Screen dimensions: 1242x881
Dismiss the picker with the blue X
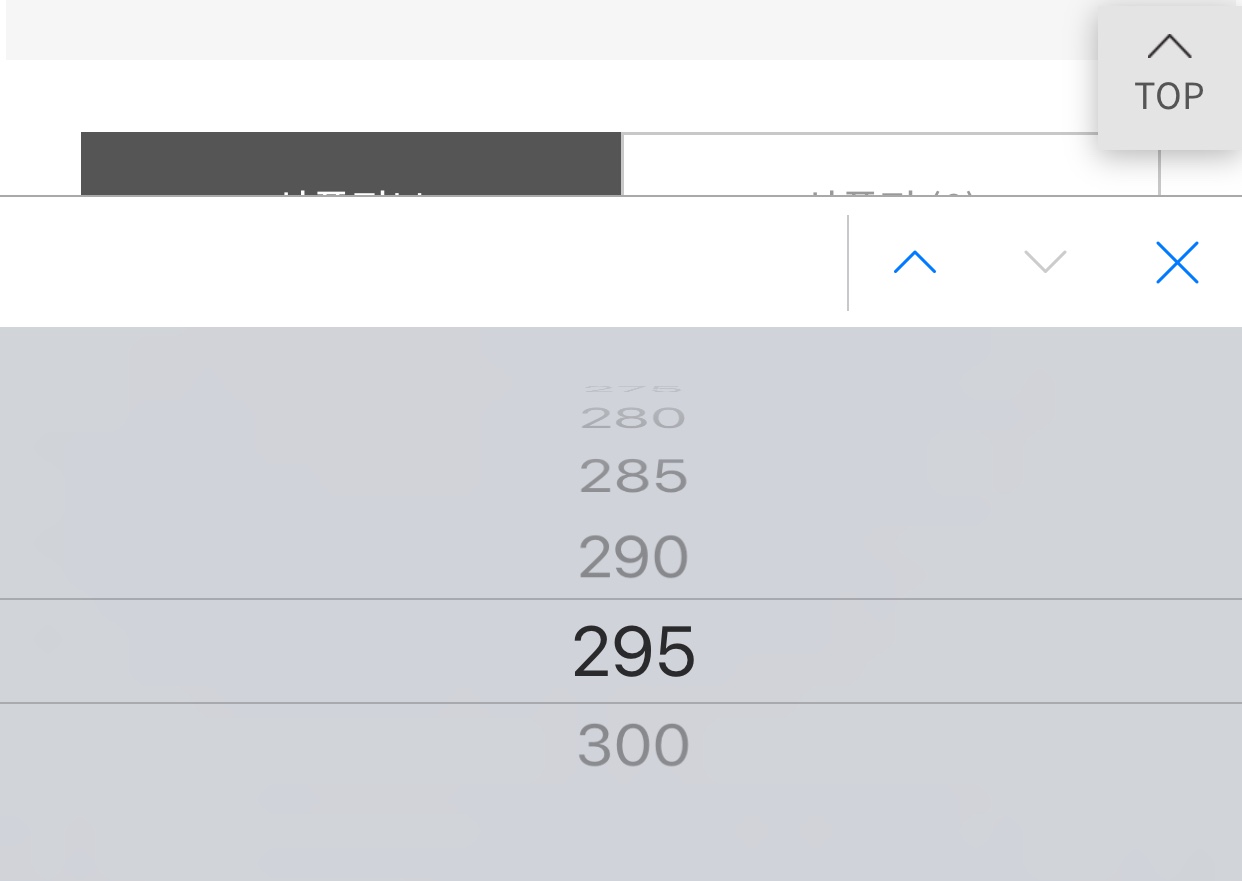[x=1177, y=263]
